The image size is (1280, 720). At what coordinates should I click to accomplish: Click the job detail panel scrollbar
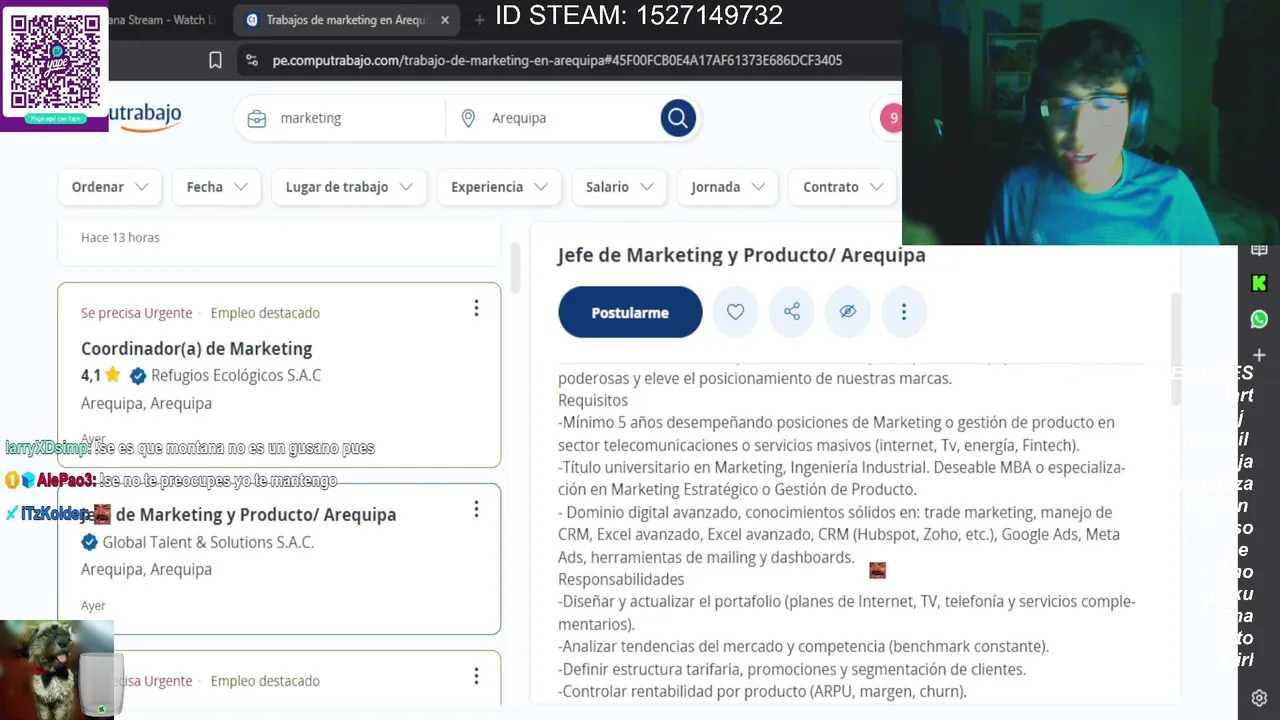pos(1176,350)
